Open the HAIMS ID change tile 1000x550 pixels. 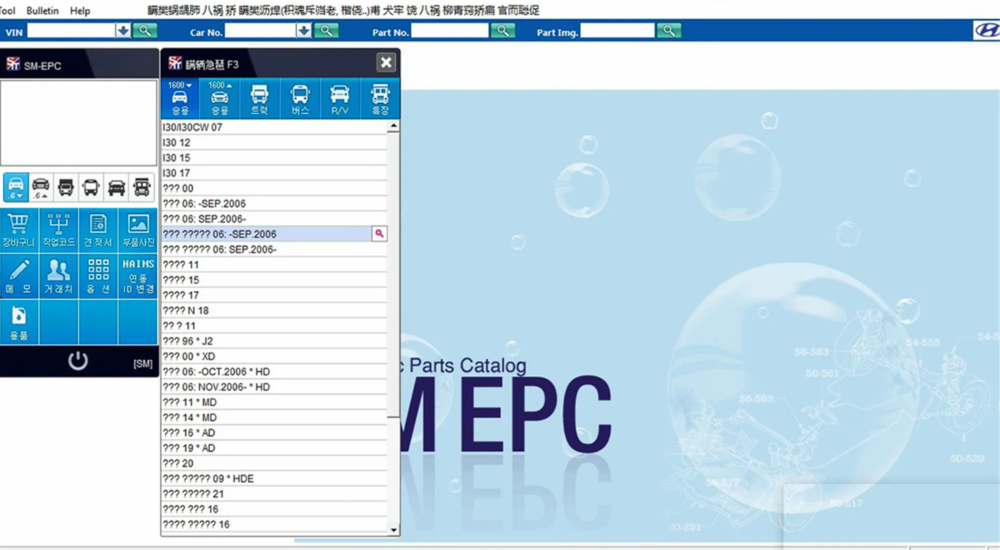click(138, 276)
